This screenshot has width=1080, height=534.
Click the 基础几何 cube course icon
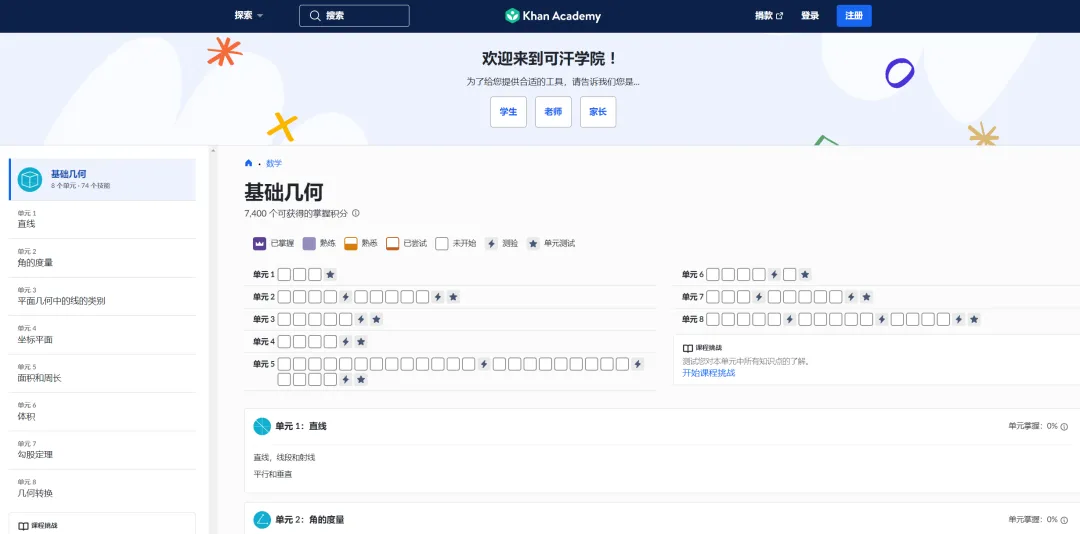tap(30, 179)
